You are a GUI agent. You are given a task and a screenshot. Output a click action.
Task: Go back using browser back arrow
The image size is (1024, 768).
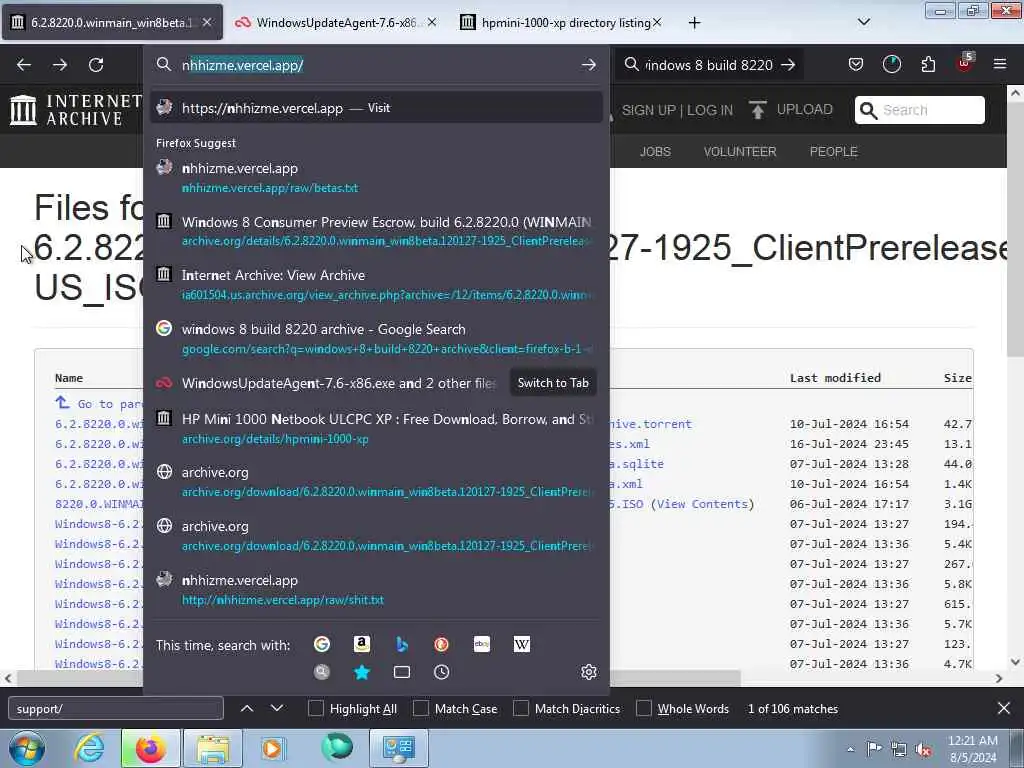click(x=24, y=65)
